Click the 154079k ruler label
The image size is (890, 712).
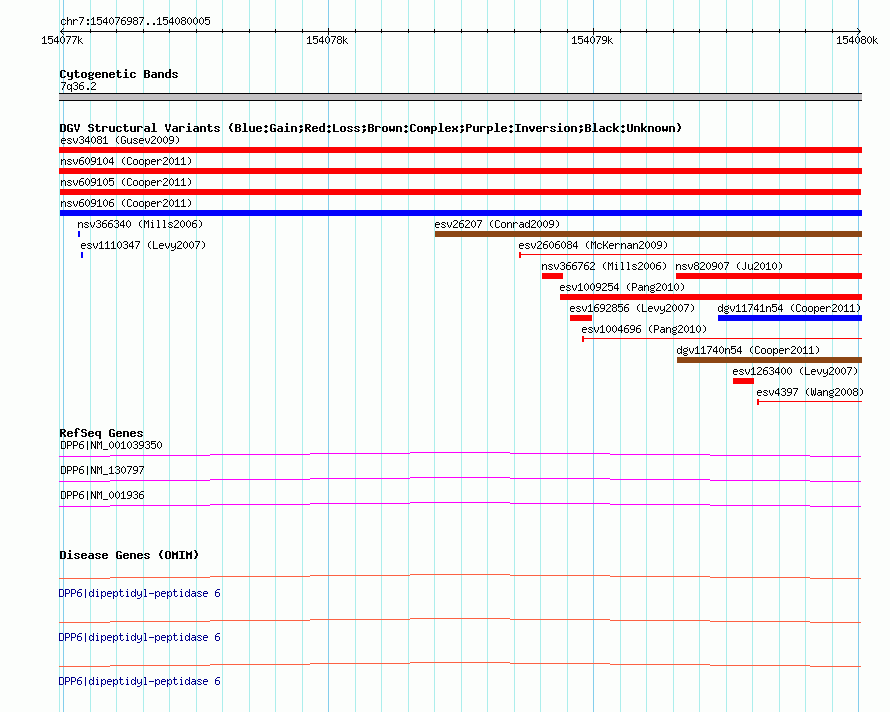pos(592,40)
